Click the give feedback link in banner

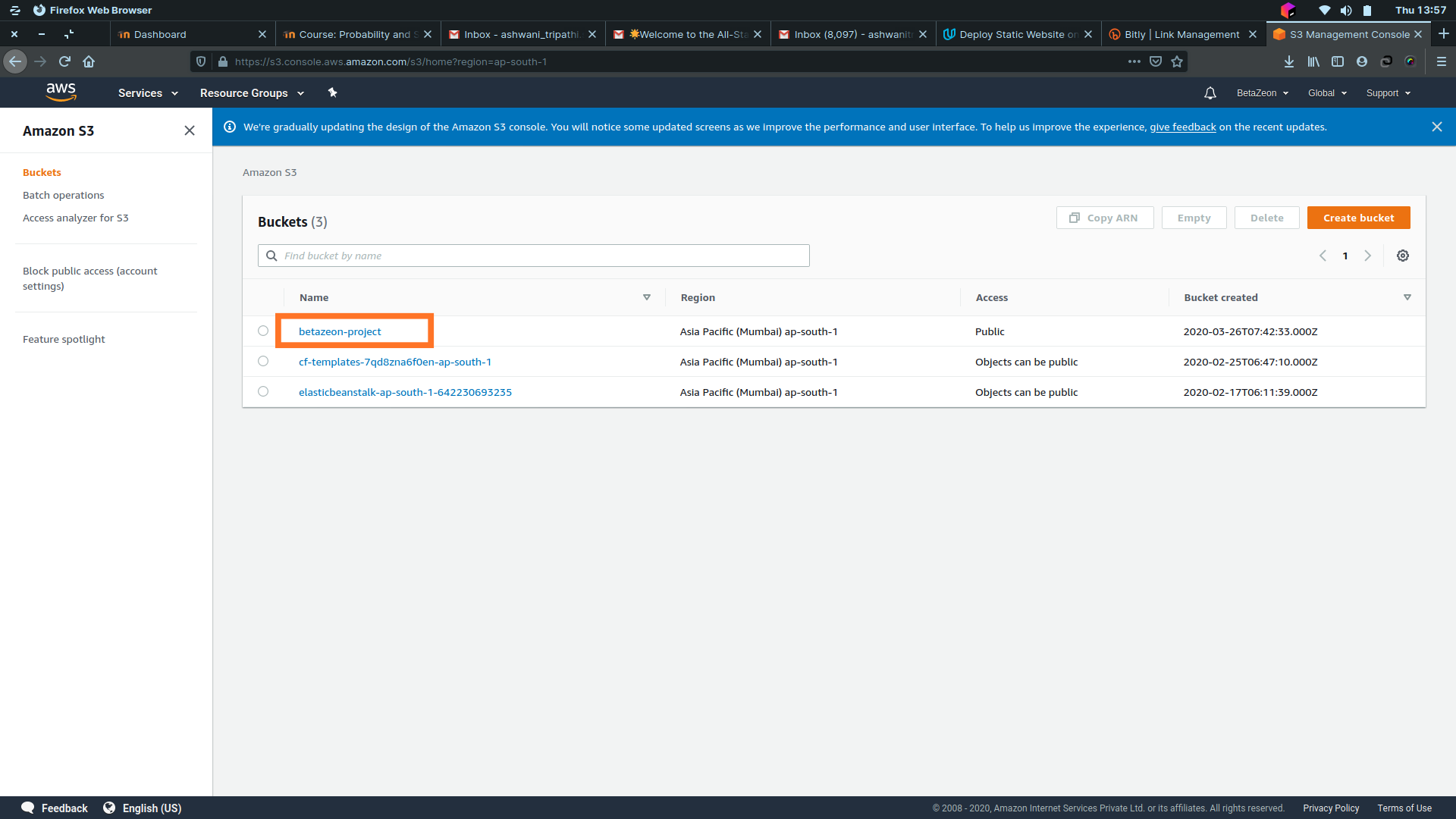coord(1182,127)
